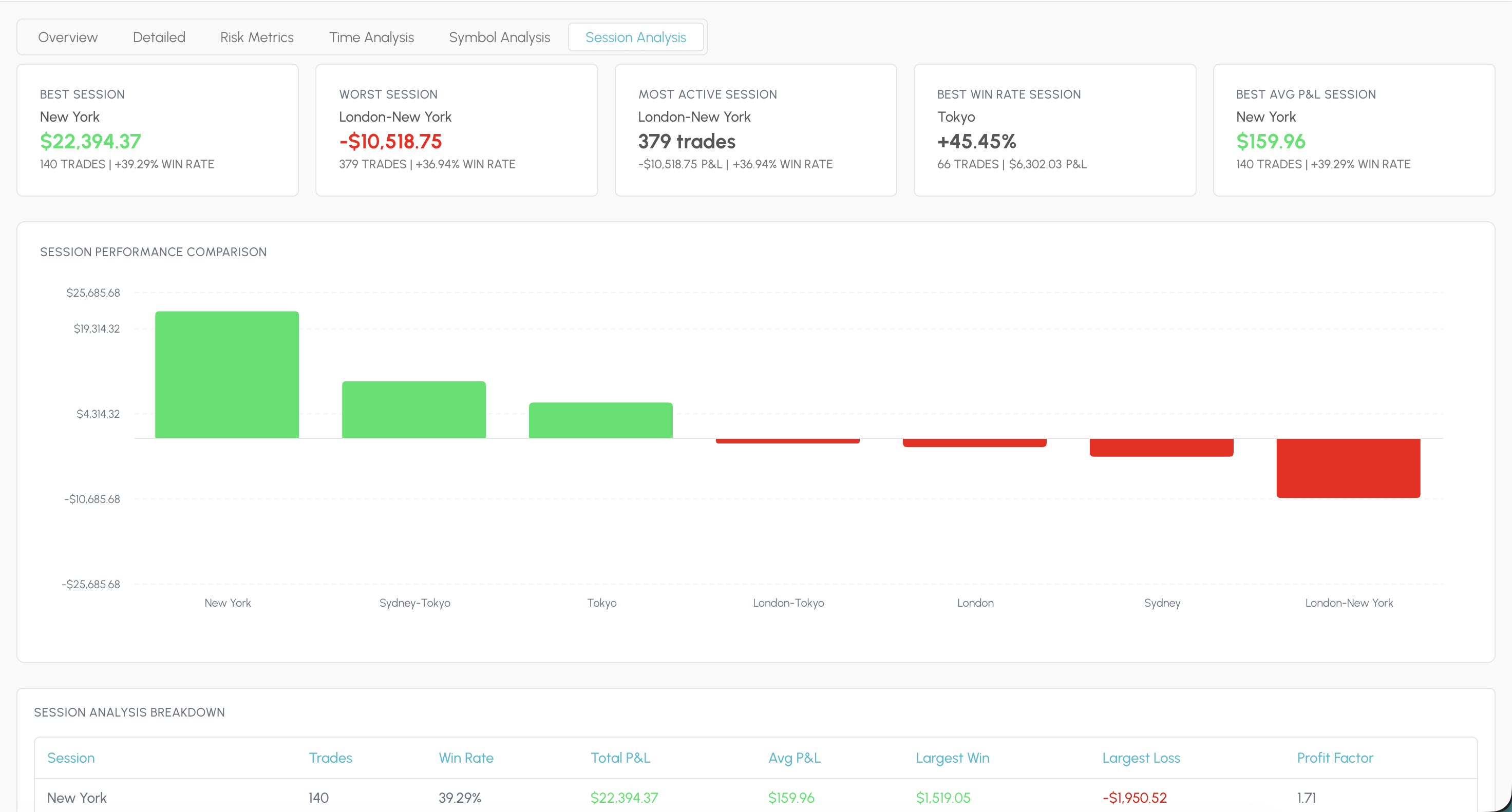
Task: Open the Symbol Analysis tab
Action: pos(499,37)
